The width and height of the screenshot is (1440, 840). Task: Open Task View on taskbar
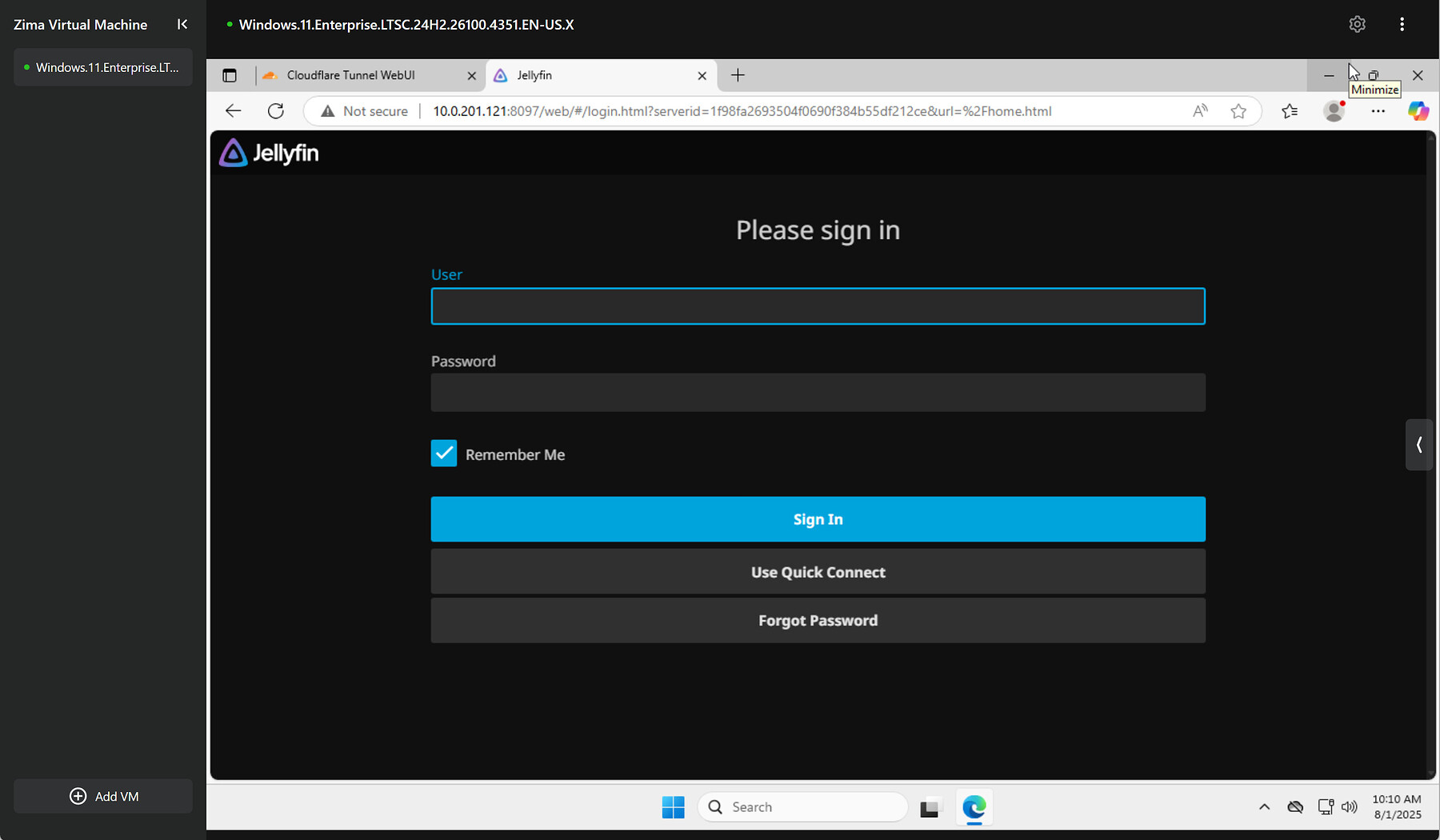[x=929, y=808]
